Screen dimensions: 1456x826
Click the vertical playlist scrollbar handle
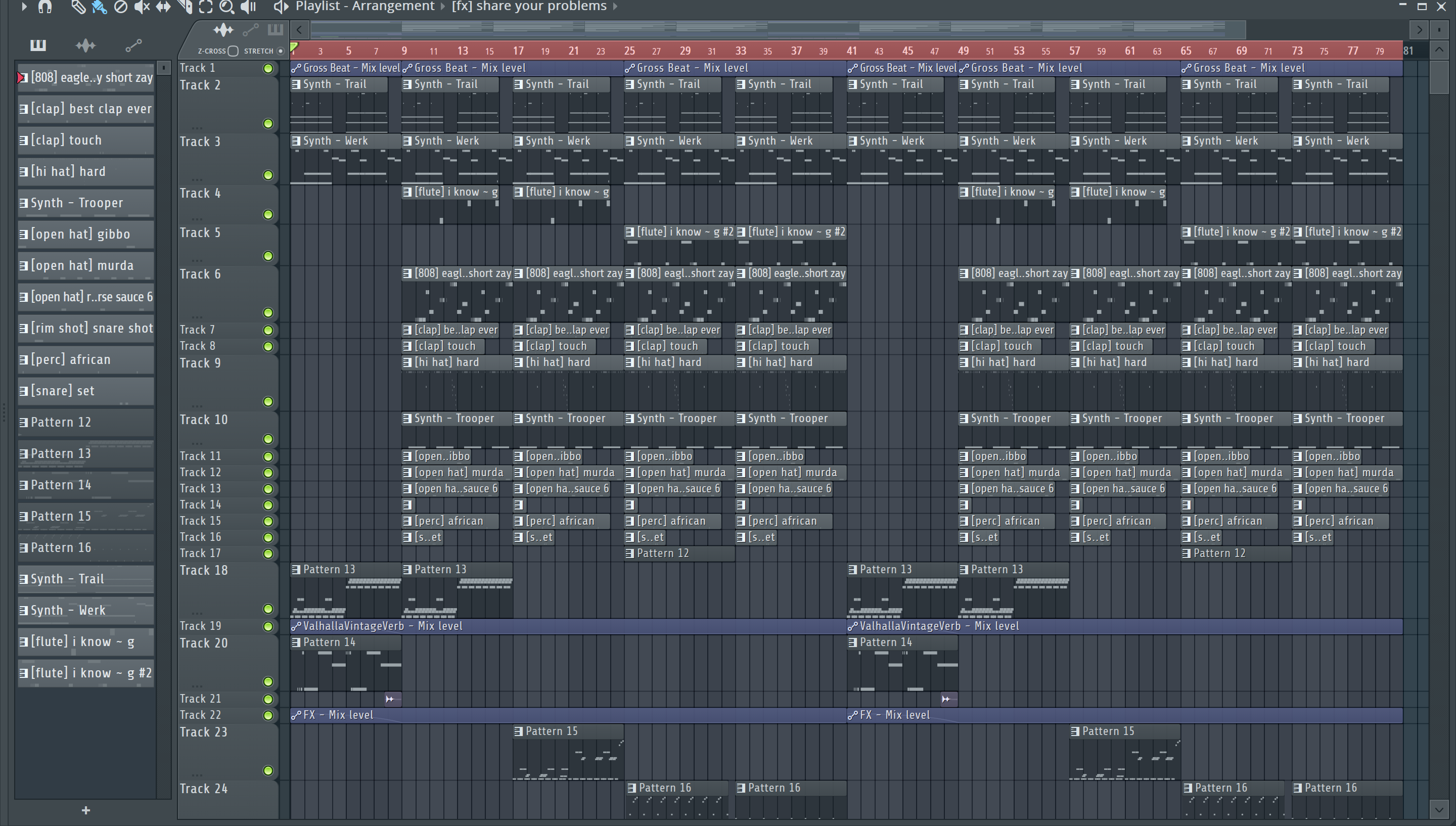(x=1439, y=77)
